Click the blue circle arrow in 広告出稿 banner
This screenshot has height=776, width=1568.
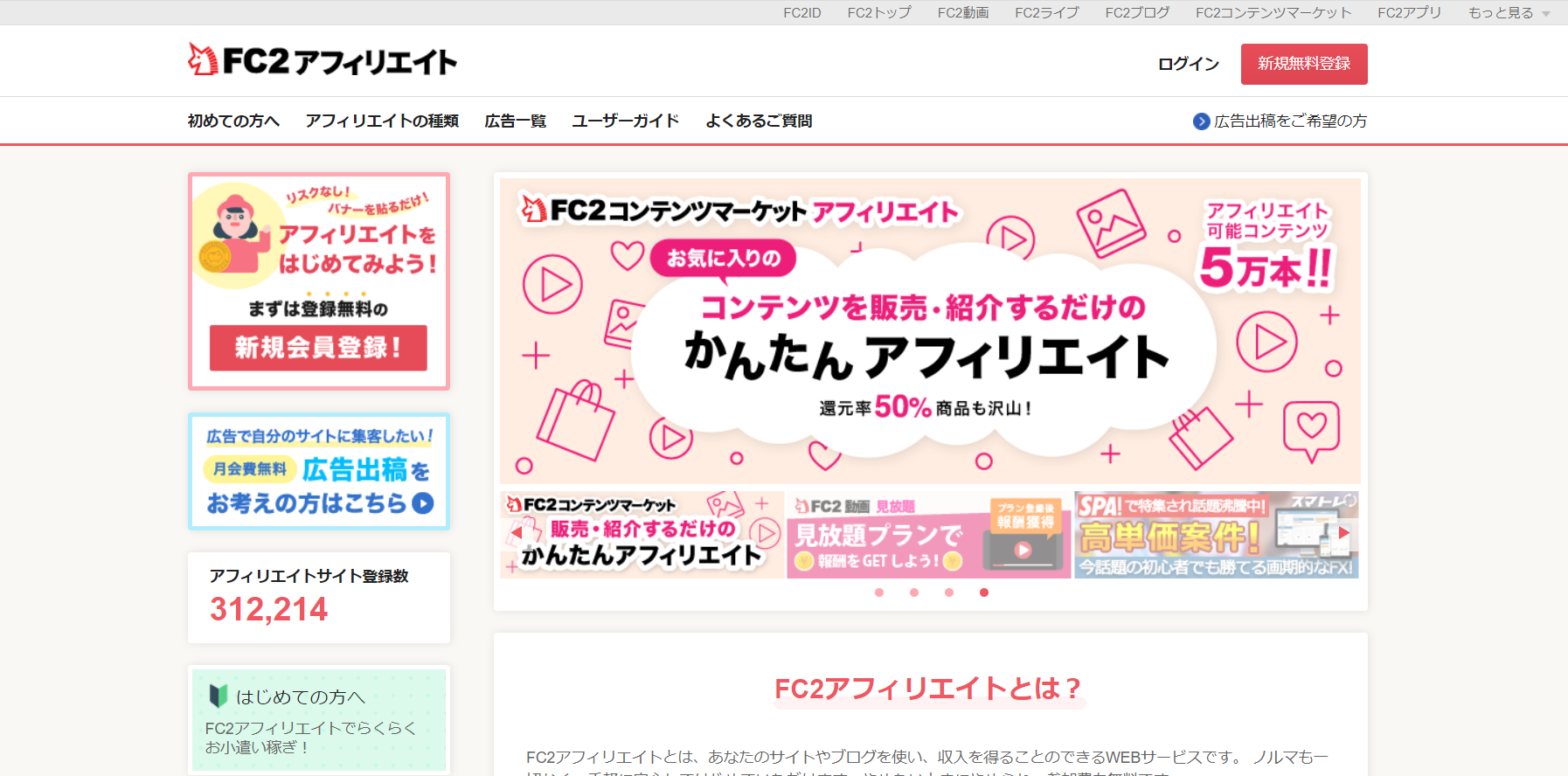[423, 503]
